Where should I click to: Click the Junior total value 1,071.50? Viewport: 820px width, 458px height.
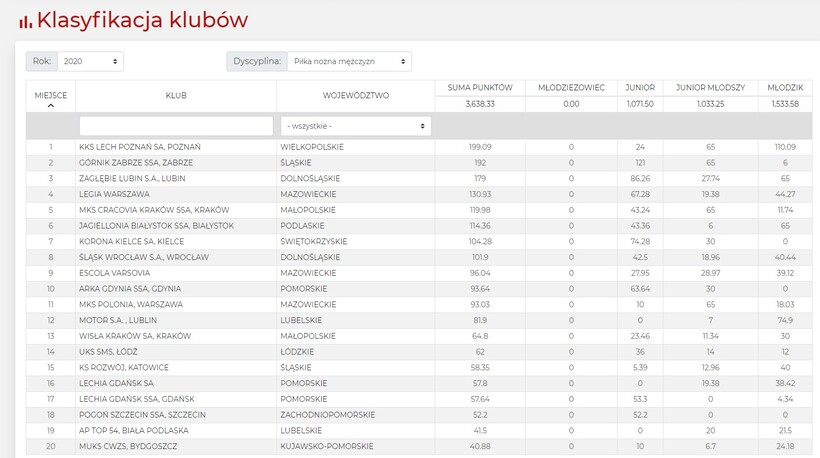pyautogui.click(x=640, y=104)
